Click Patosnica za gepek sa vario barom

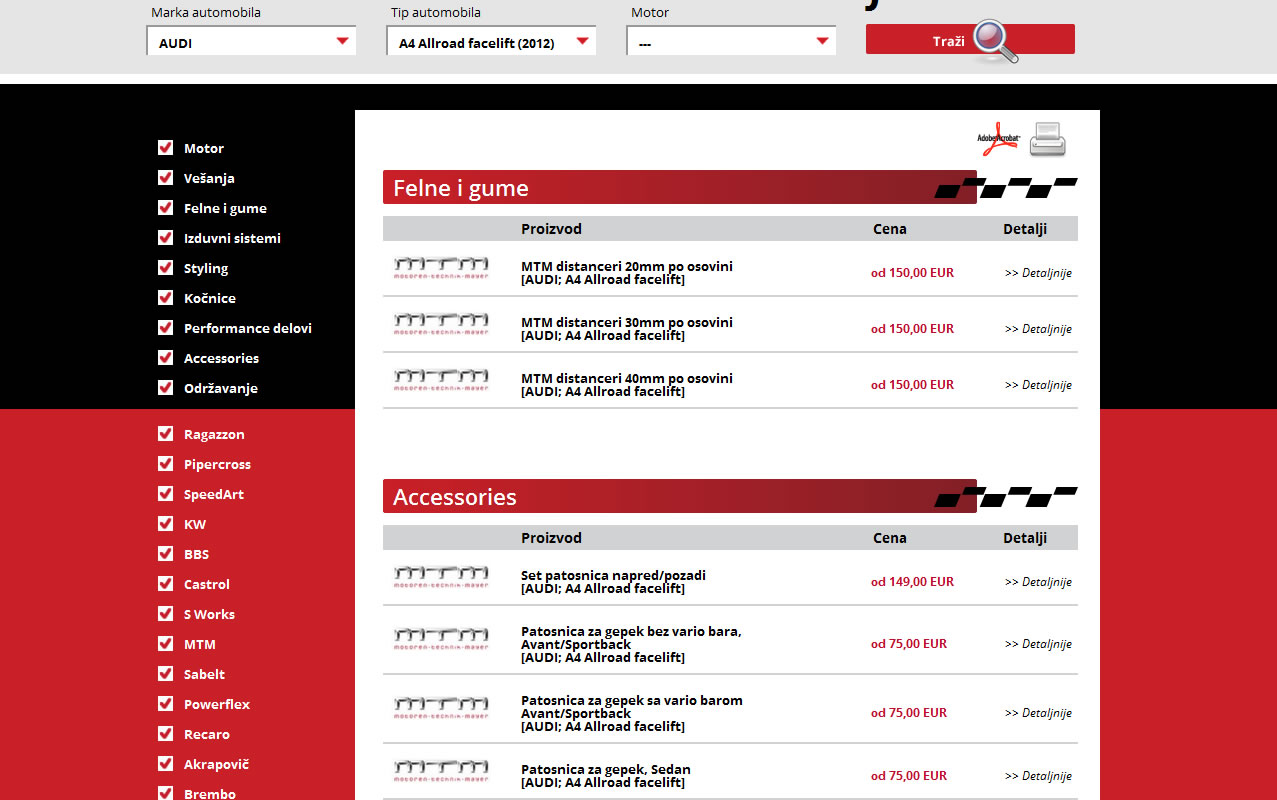(632, 707)
